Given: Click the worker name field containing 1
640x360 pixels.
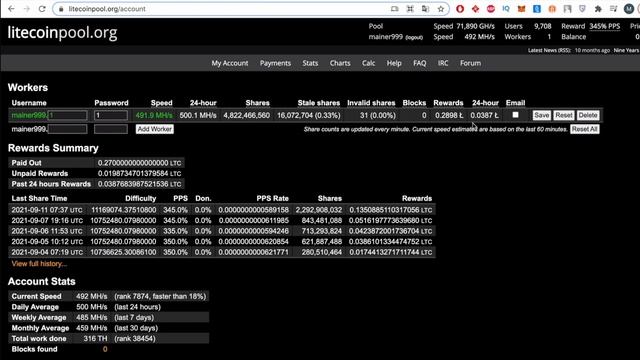Looking at the screenshot, I should [x=67, y=116].
